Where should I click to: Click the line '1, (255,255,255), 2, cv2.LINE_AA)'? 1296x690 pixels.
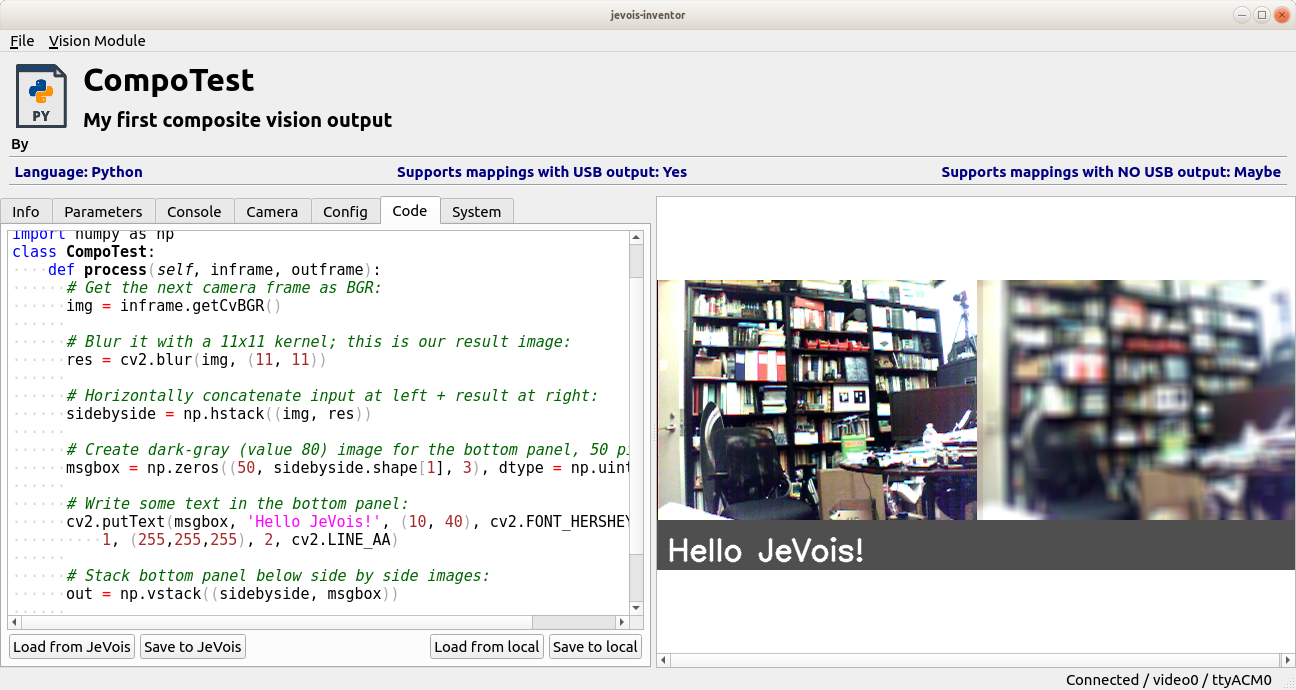(x=250, y=540)
